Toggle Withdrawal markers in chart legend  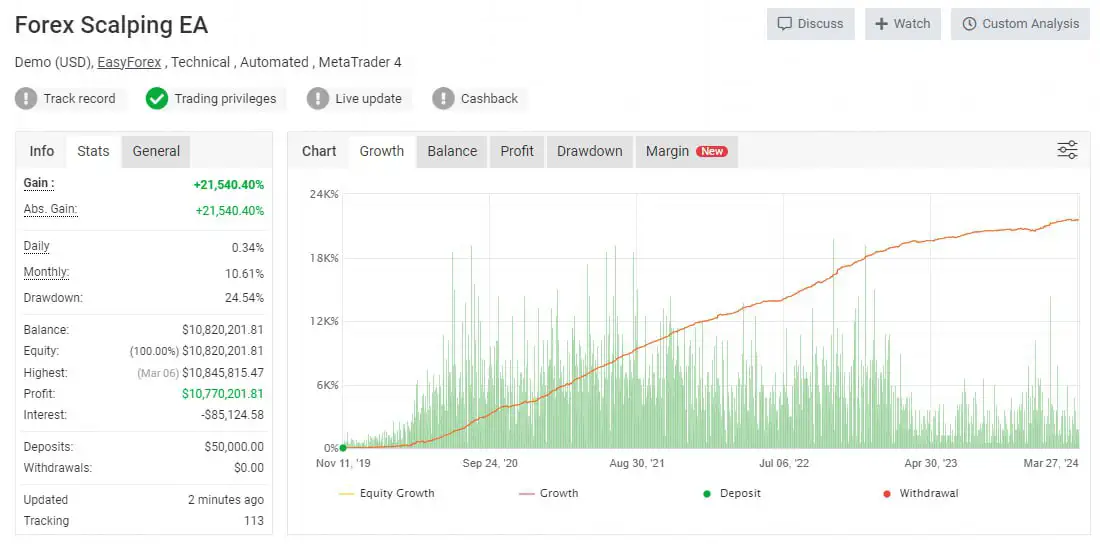(918, 493)
